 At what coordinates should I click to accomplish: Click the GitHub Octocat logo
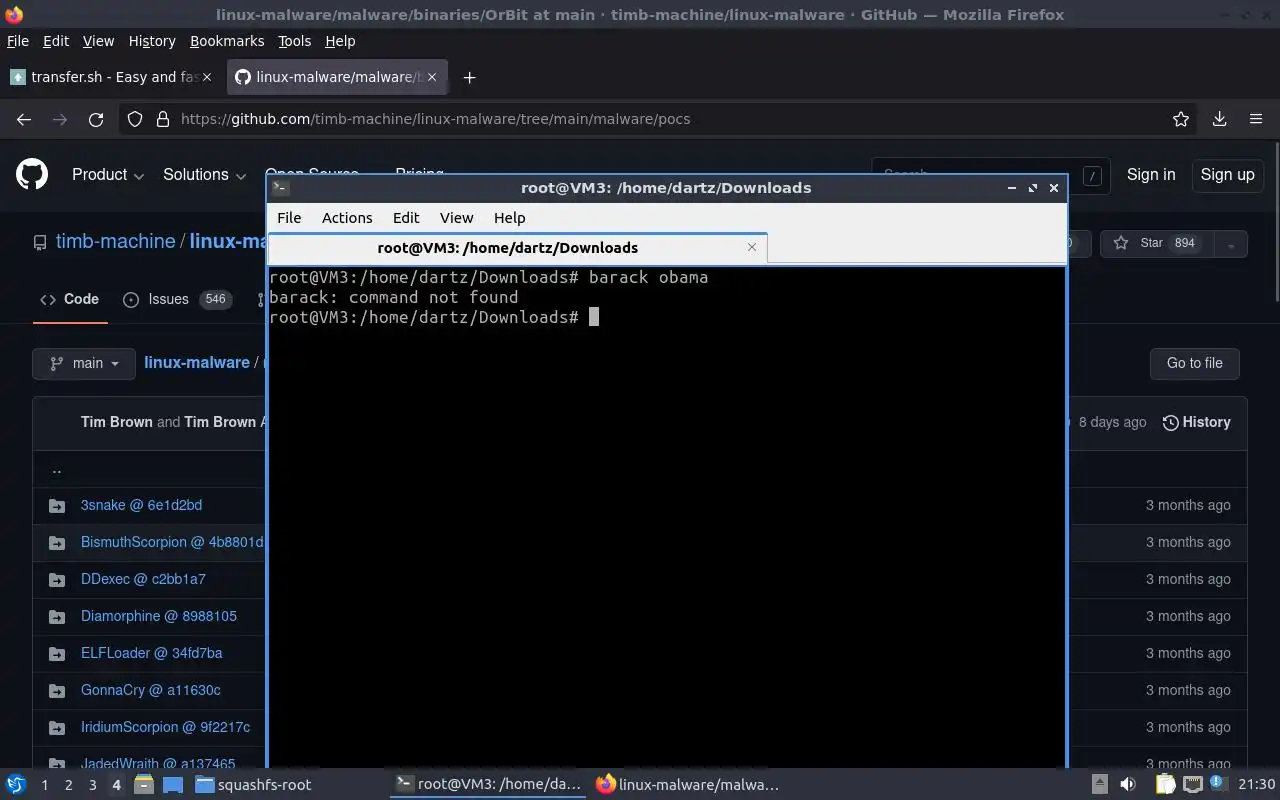click(x=32, y=175)
